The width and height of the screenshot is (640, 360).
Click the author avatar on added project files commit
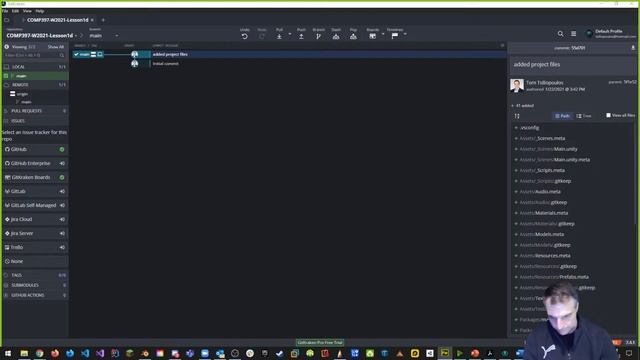click(x=135, y=54)
